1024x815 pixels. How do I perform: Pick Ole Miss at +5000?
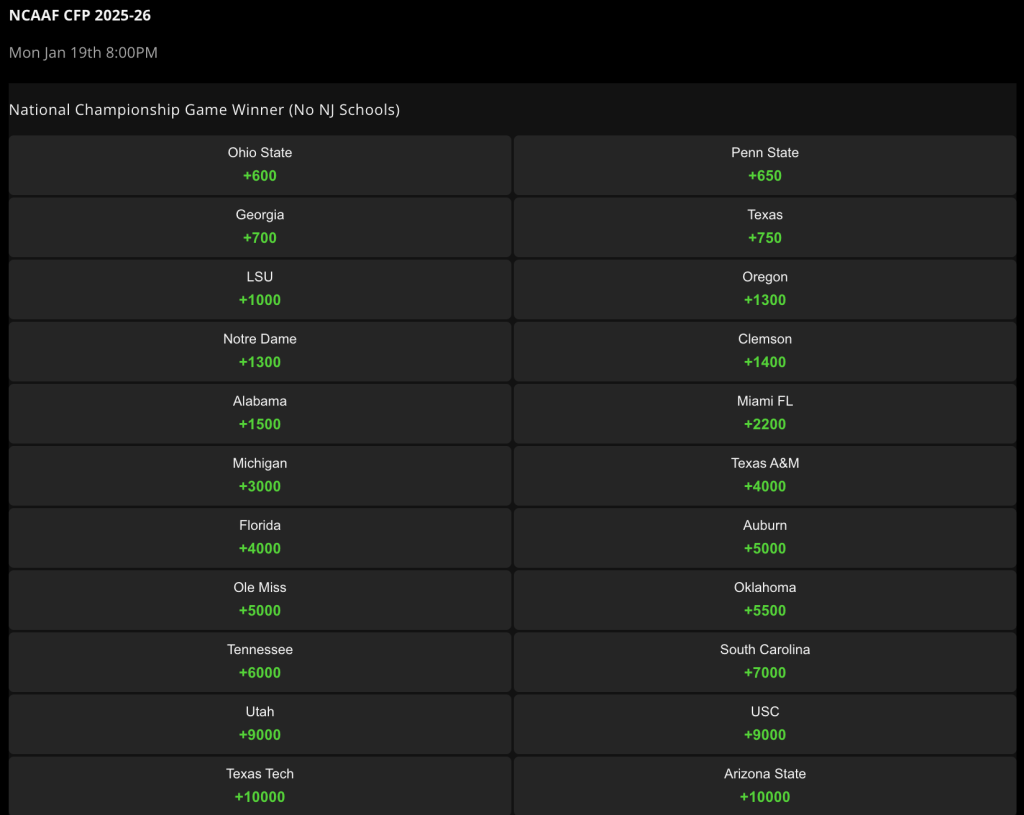coord(260,599)
